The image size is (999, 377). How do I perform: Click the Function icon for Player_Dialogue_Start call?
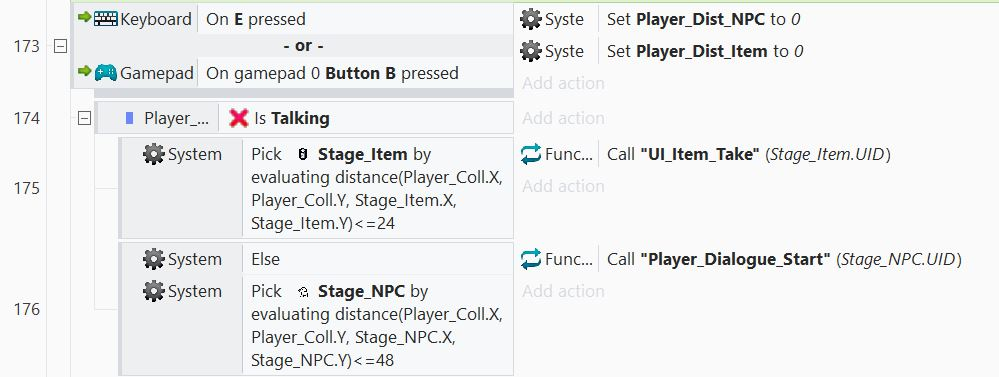point(531,259)
